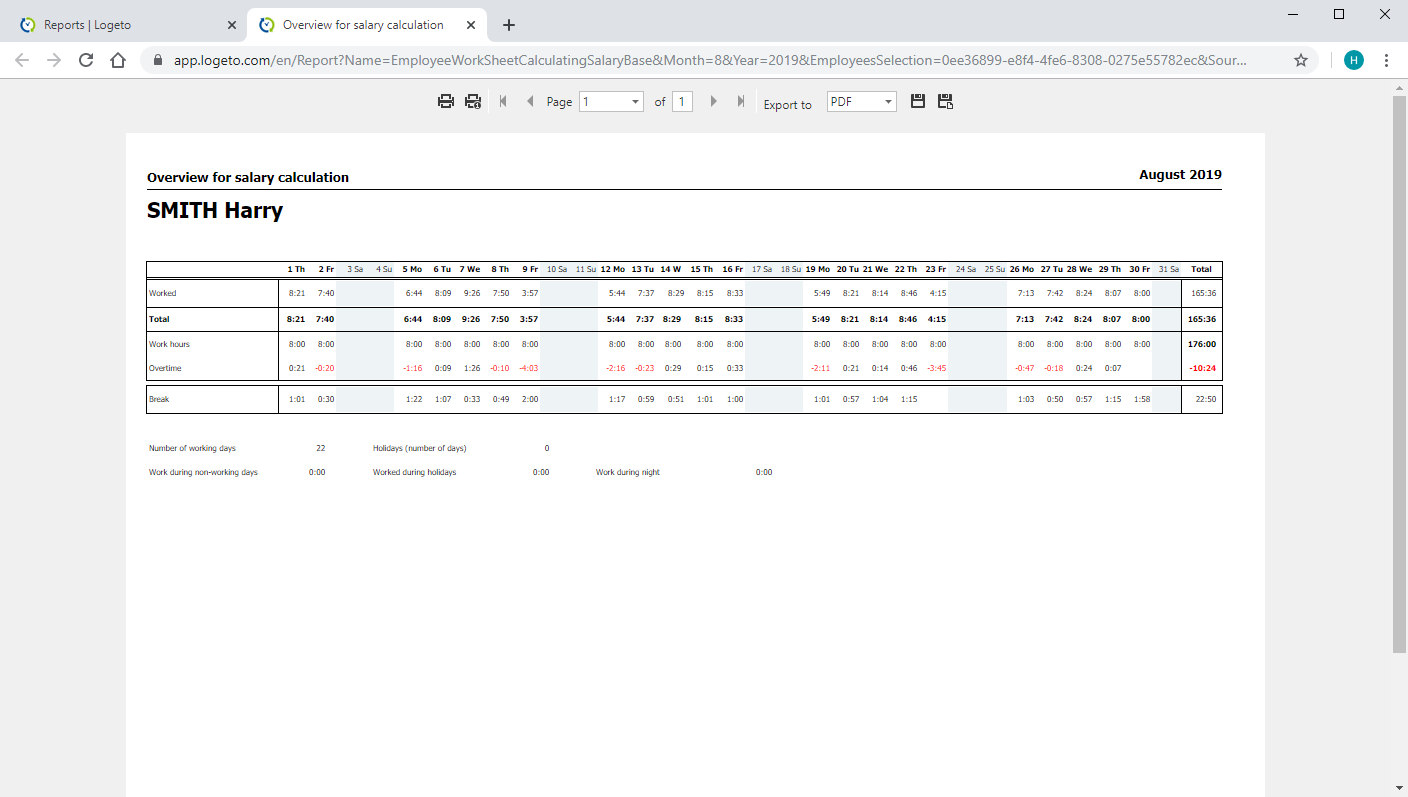Click the 1 Th column header
Screen dimensions: 1408x797
pos(296,269)
